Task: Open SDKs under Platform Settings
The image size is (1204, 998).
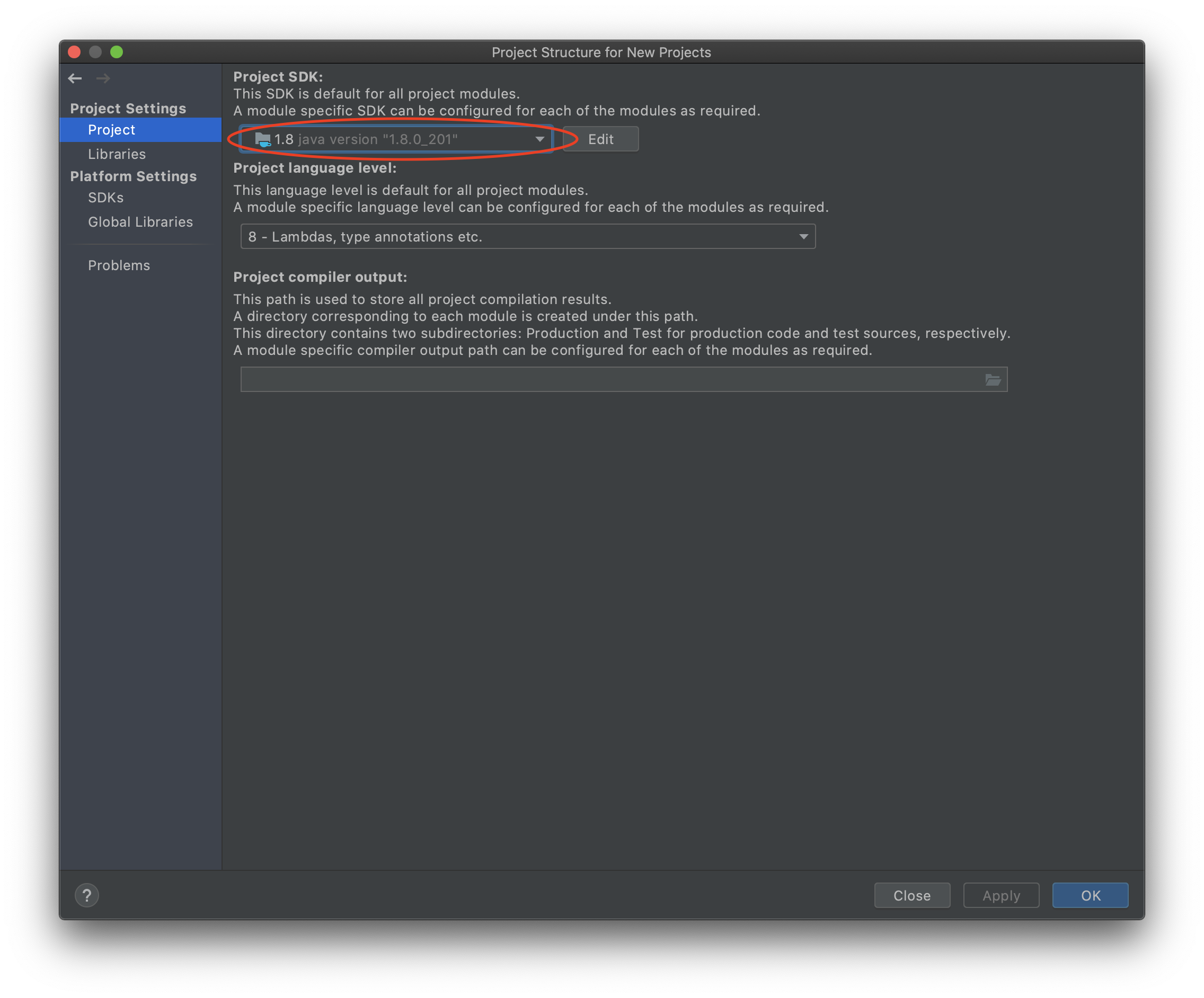Action: click(105, 198)
